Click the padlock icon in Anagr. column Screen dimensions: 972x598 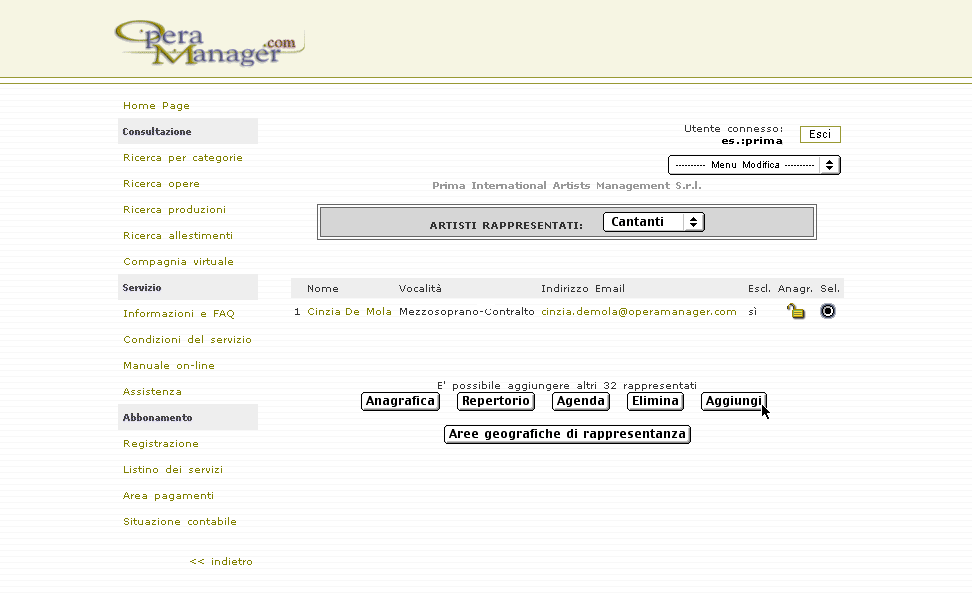[795, 311]
